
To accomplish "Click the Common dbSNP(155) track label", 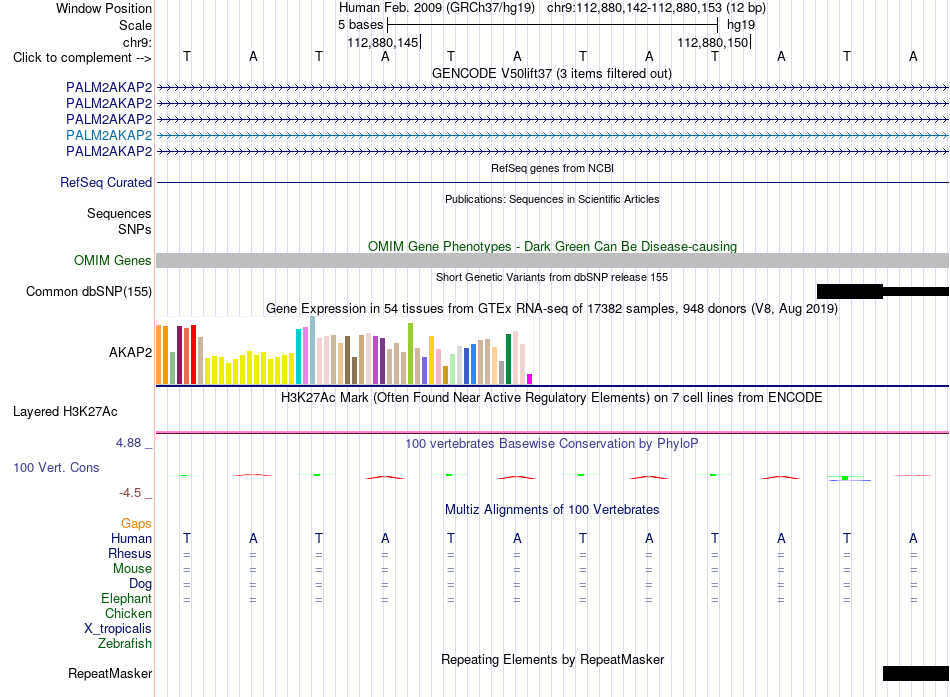I will coord(89,292).
